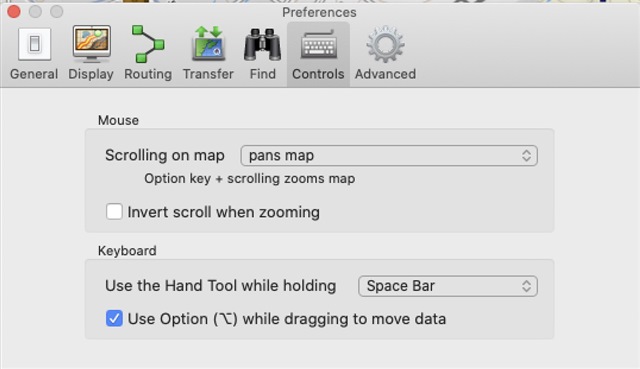Select the Controls keyboard icon
This screenshot has height=369, width=640.
[318, 44]
